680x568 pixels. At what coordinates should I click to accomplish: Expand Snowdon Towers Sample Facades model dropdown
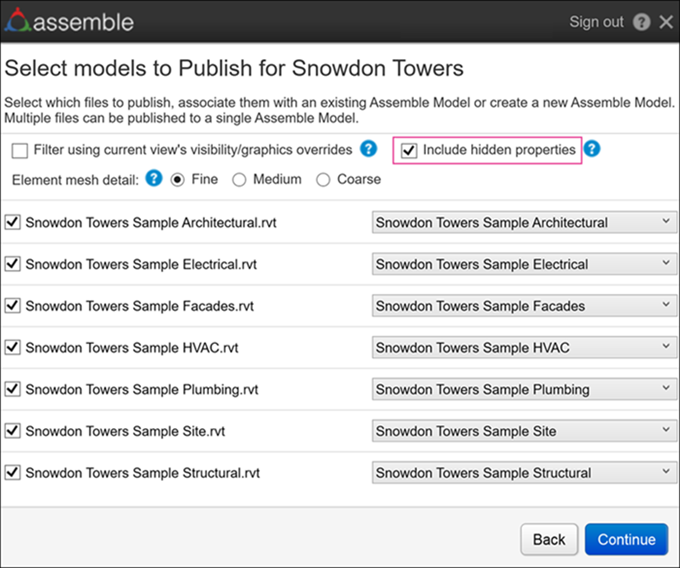(x=523, y=306)
